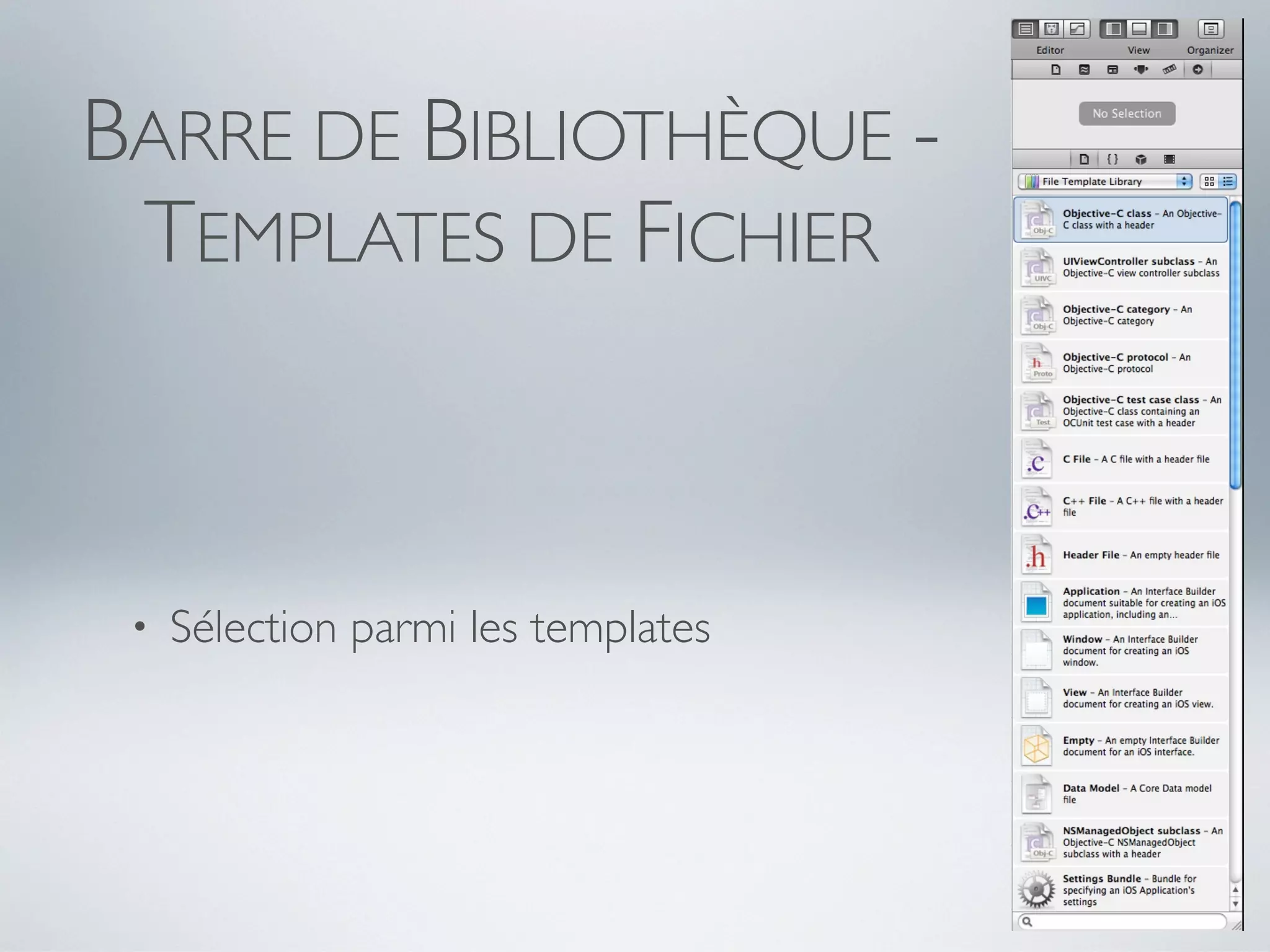Select the Objective-C protocol template icon
The height and width of the screenshot is (952, 1270).
[1036, 363]
